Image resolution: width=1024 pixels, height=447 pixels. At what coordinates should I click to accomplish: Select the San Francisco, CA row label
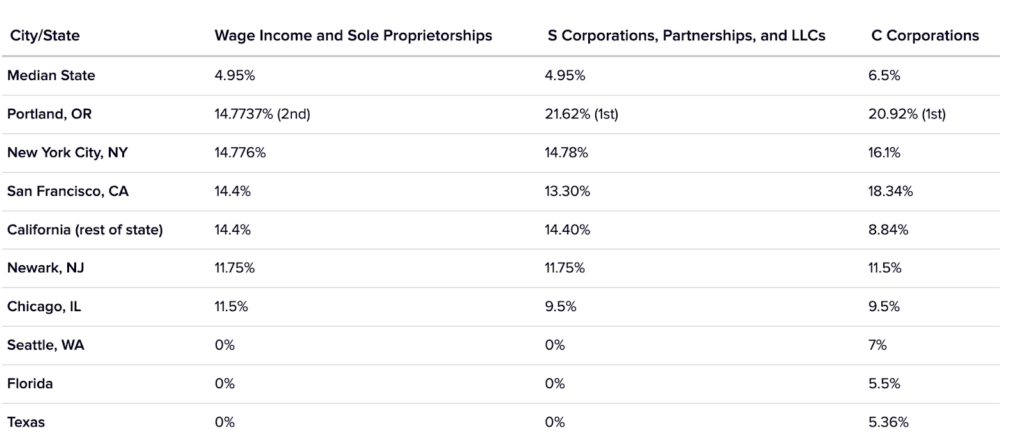66,191
